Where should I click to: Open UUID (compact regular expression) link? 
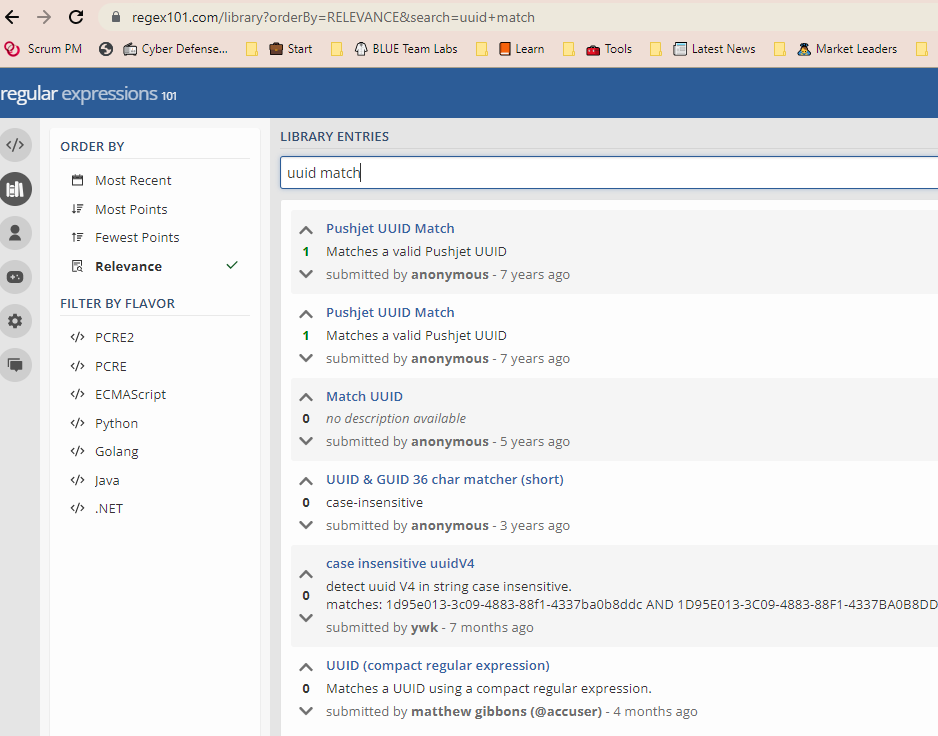click(438, 665)
